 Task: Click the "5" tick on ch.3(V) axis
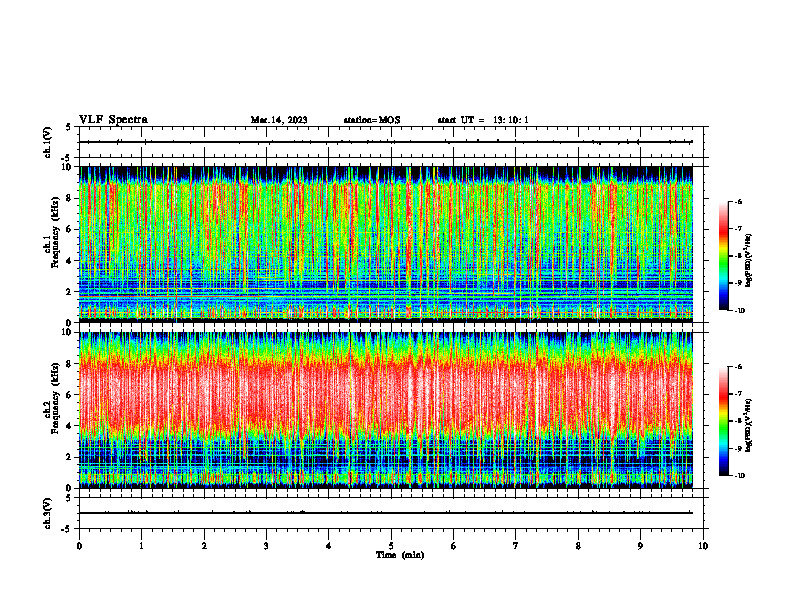tap(70, 498)
